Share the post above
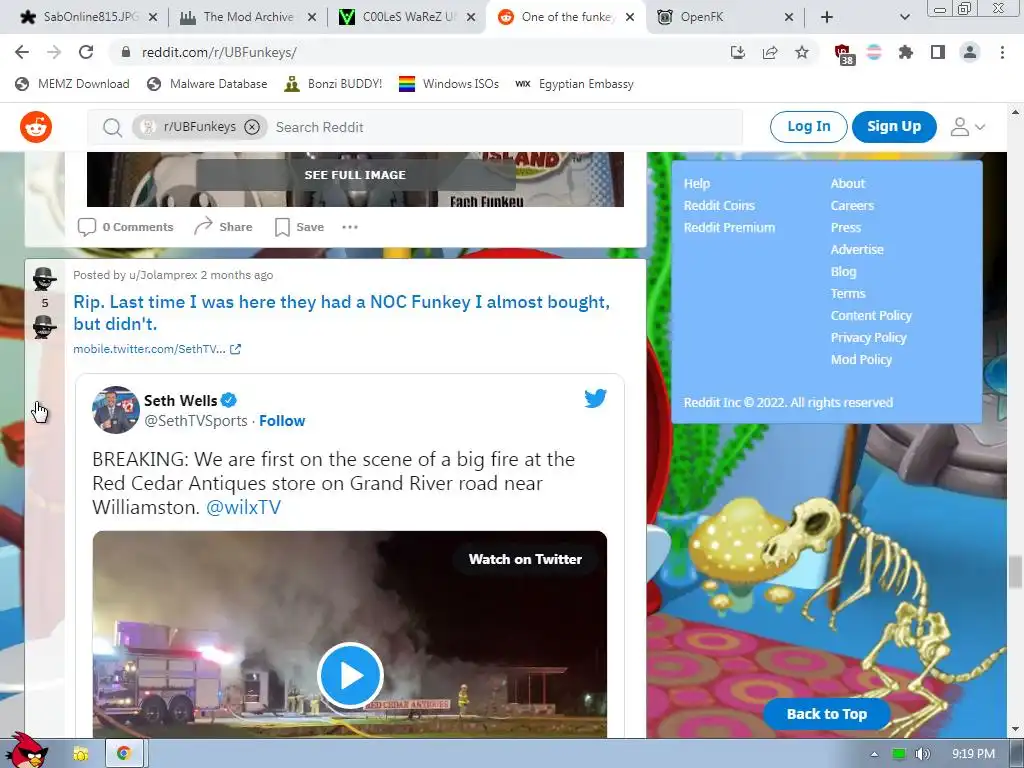 [223, 227]
